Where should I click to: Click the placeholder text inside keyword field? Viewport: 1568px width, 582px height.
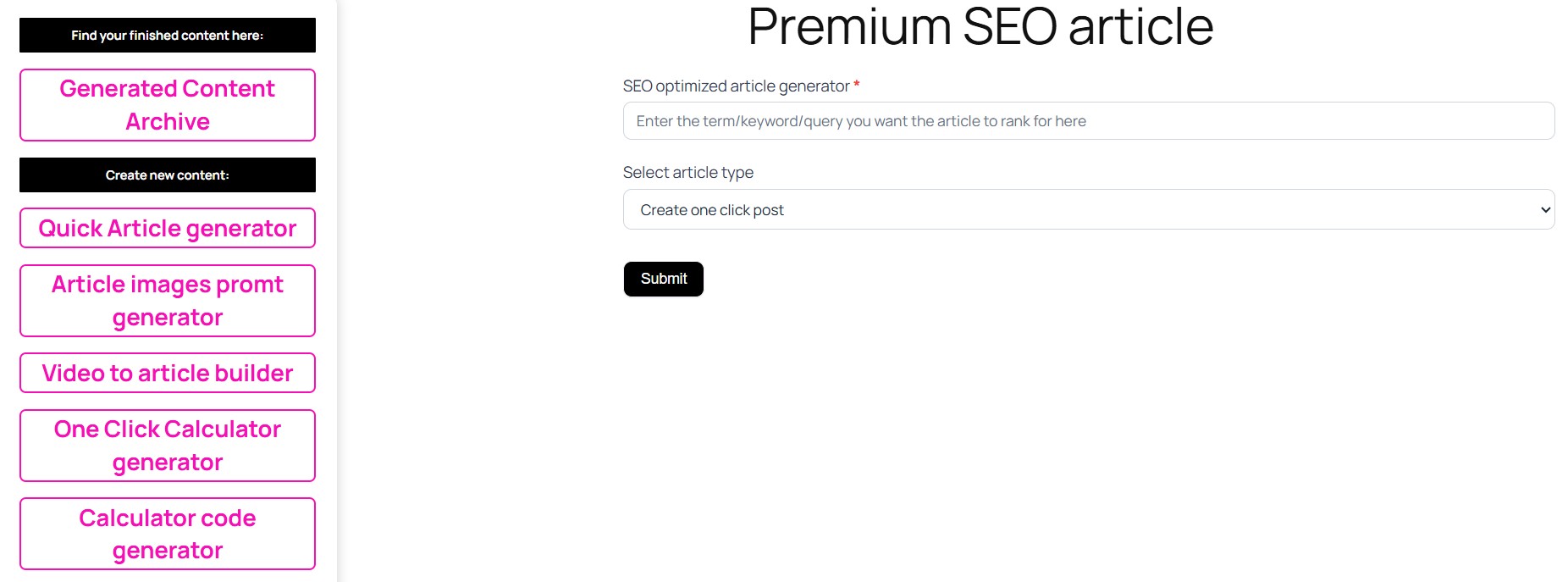[x=860, y=121]
